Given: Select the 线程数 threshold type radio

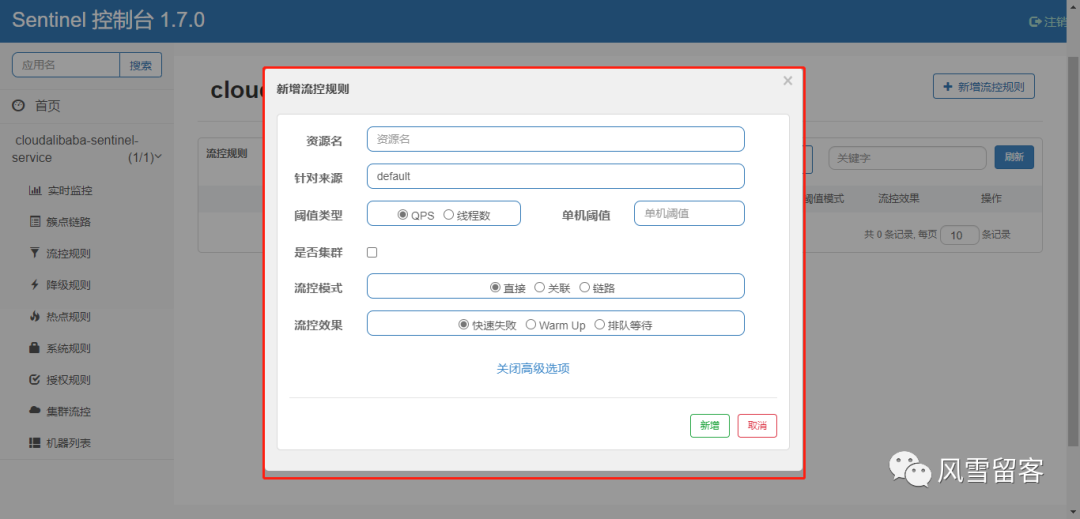Looking at the screenshot, I should [x=448, y=214].
